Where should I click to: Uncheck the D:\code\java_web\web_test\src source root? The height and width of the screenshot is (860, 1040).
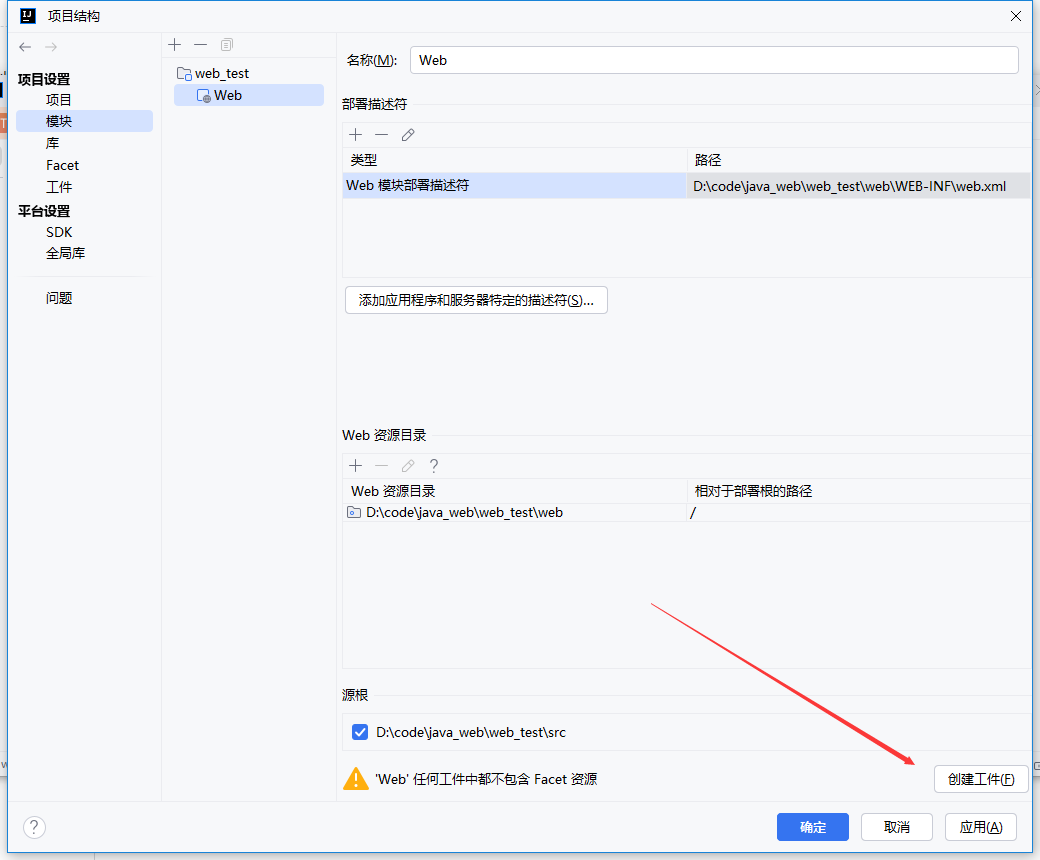click(360, 733)
